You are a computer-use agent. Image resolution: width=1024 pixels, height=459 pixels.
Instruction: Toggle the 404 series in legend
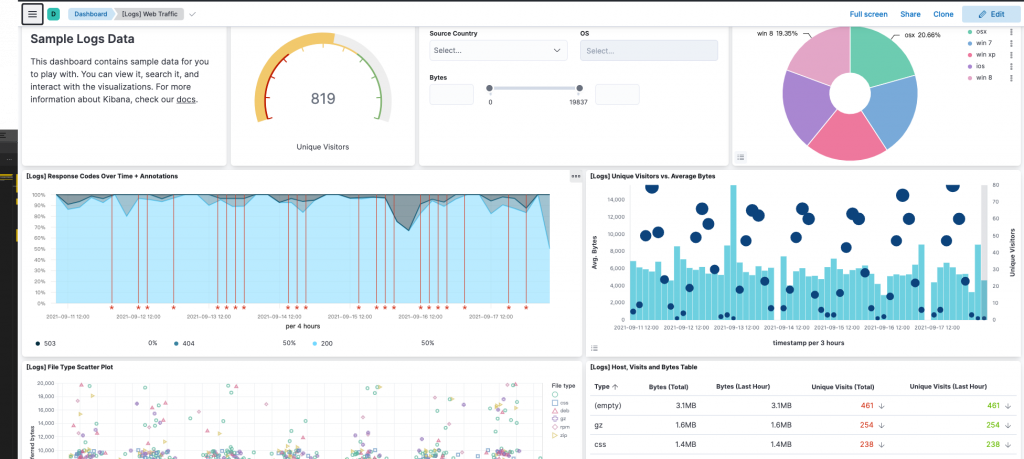tap(184, 343)
